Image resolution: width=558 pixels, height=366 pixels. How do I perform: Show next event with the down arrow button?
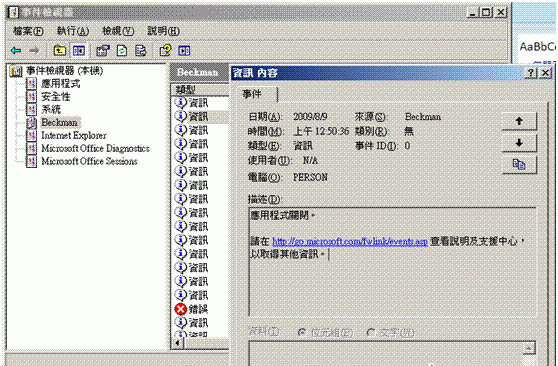pyautogui.click(x=519, y=143)
